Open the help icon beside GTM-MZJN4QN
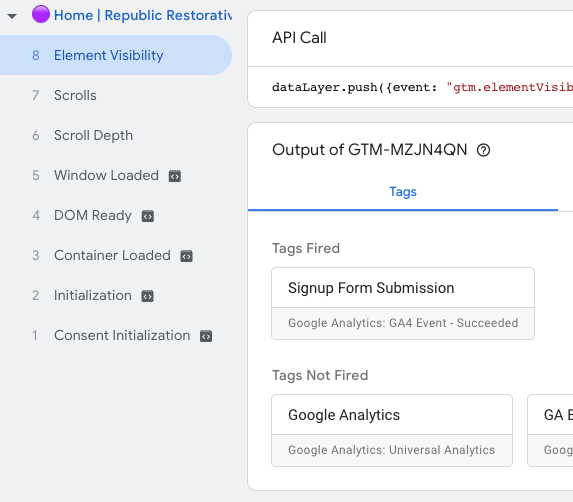Viewport: 573px width, 502px height. click(483, 150)
